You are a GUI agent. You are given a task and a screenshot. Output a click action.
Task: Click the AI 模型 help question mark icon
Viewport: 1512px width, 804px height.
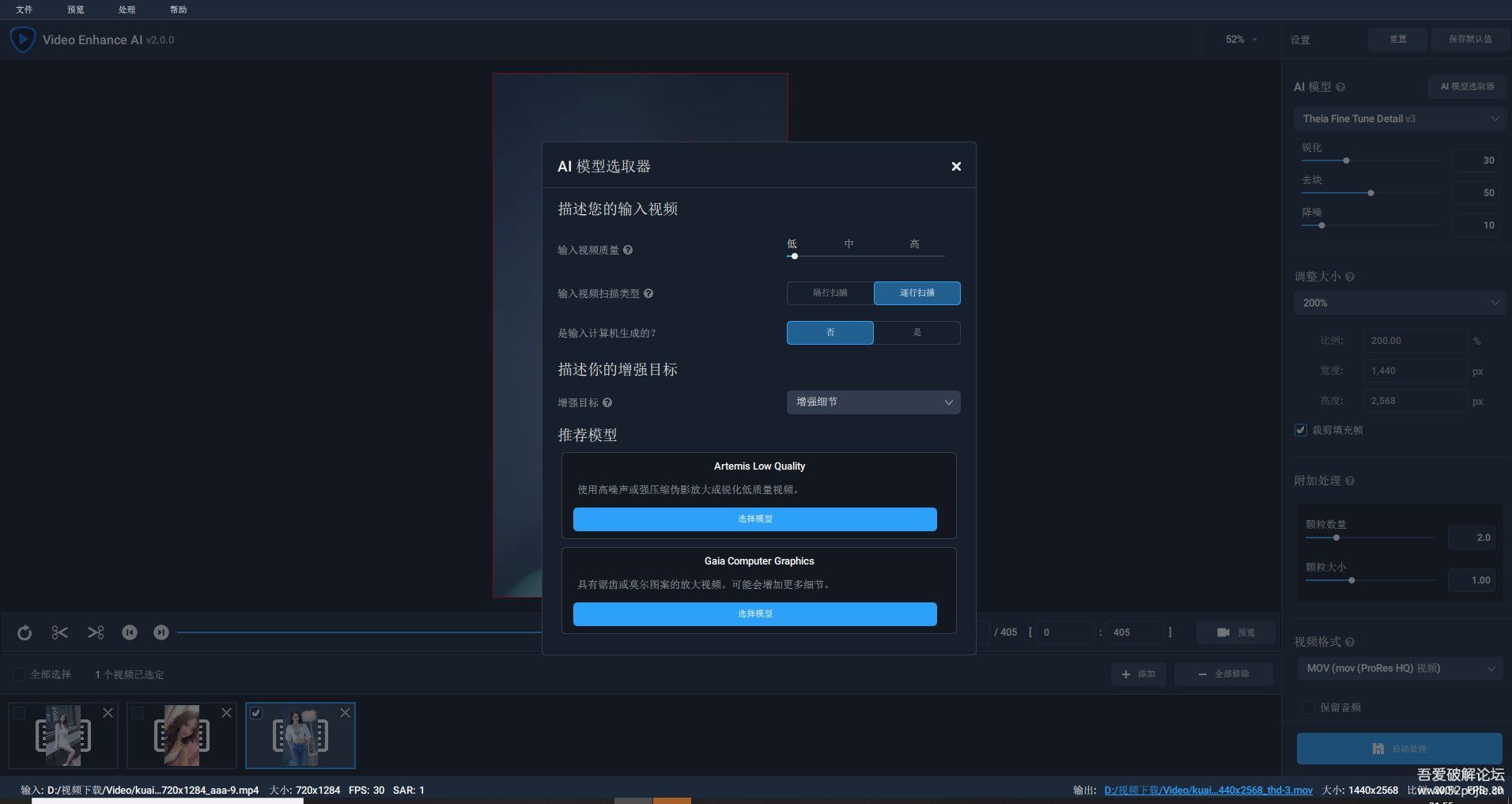(1342, 87)
